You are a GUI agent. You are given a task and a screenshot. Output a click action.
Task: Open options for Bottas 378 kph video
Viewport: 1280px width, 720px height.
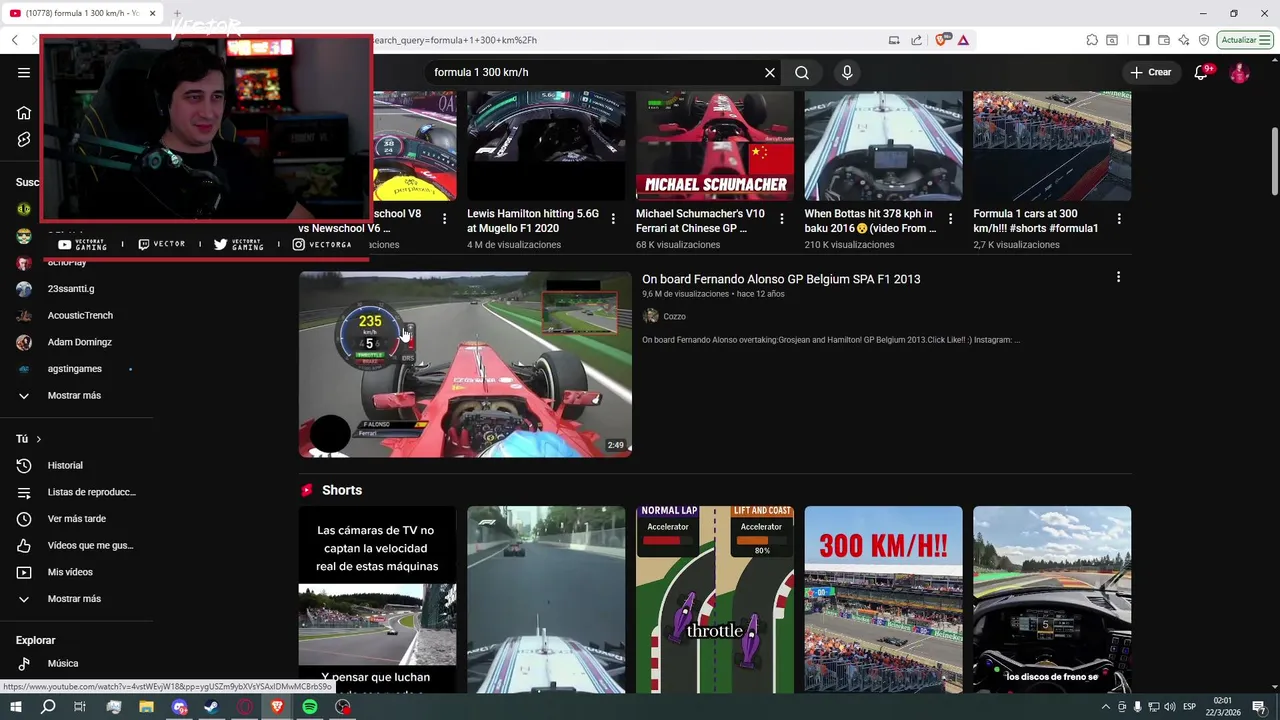950,219
